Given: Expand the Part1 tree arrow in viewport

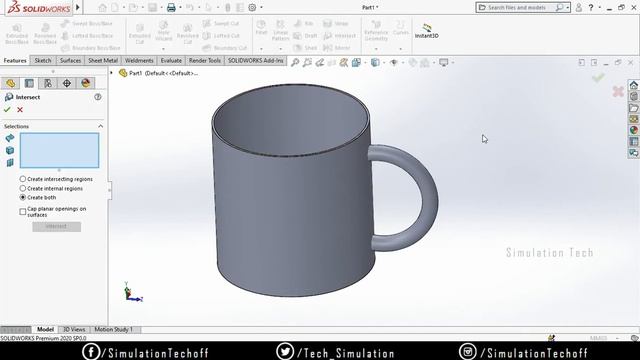Looking at the screenshot, I should pos(111,73).
